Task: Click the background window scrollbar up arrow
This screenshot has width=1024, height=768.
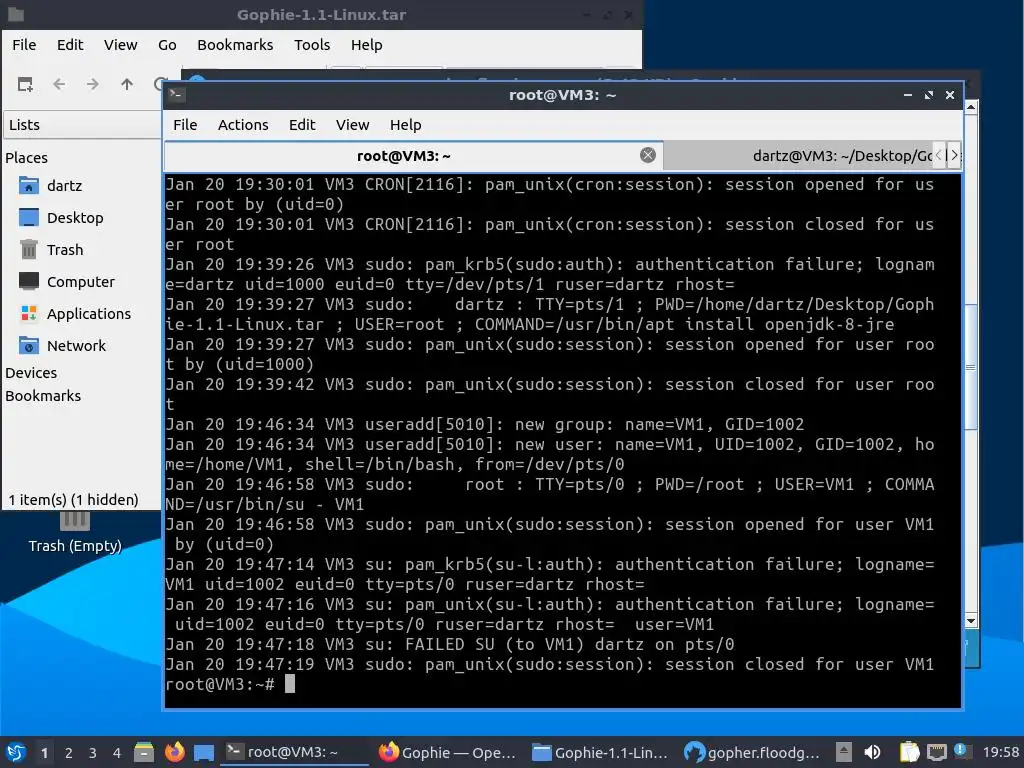Action: (x=970, y=106)
